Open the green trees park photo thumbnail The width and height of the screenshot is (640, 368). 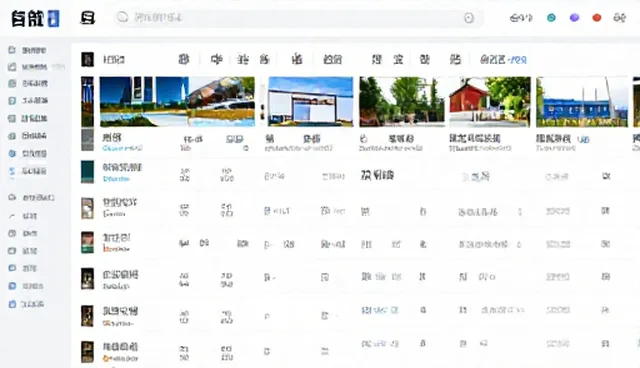pos(402,102)
